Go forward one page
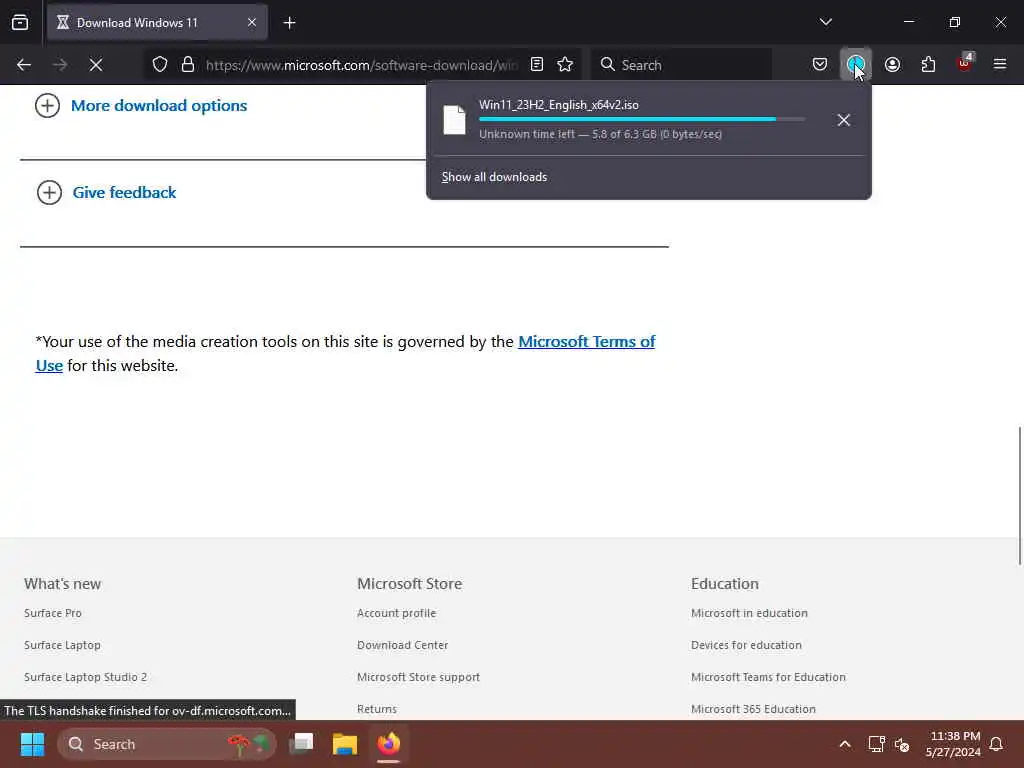This screenshot has height=768, width=1024. (60, 65)
